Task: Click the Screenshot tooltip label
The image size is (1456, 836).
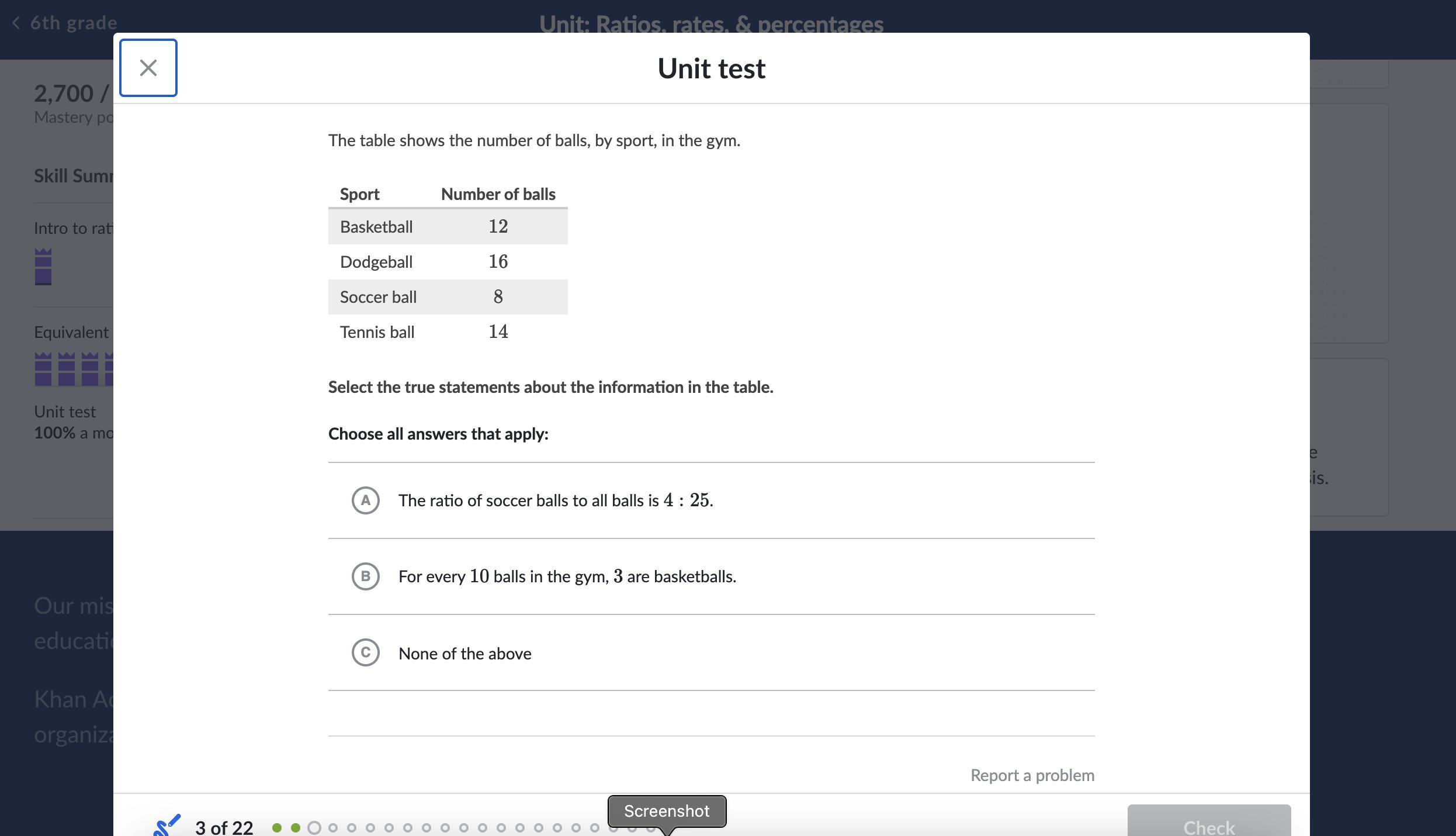Action: pos(667,811)
